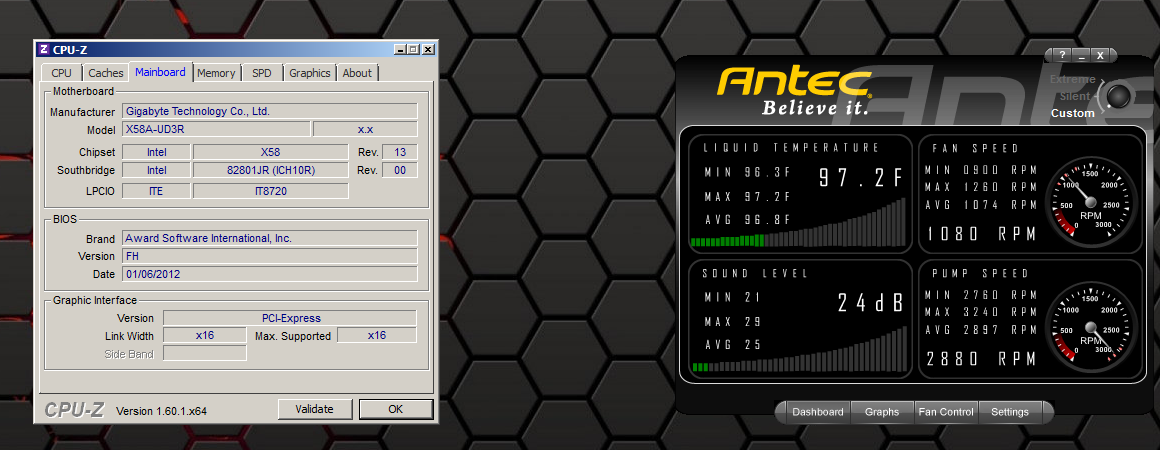Open the Antec Graphs view

point(882,412)
